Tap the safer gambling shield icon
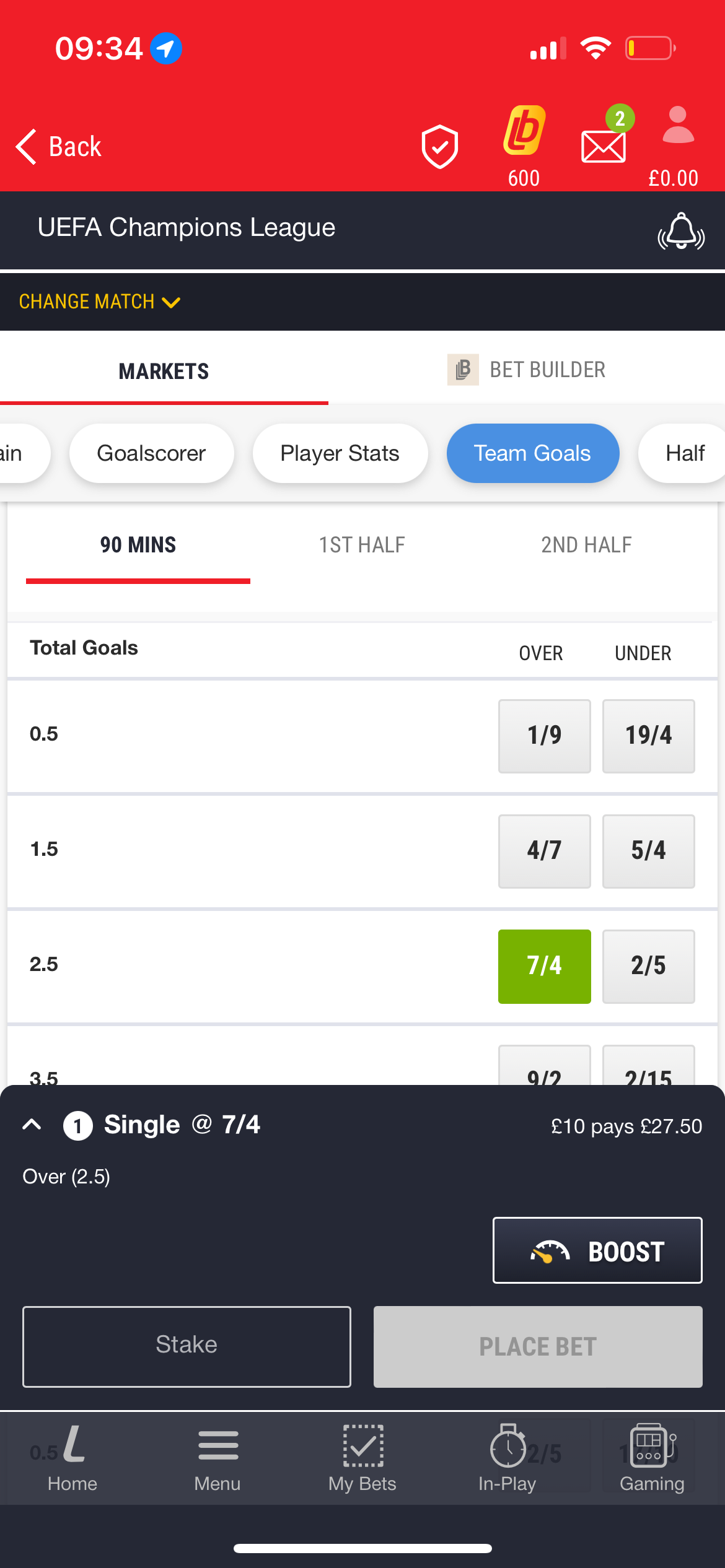 pos(439,146)
